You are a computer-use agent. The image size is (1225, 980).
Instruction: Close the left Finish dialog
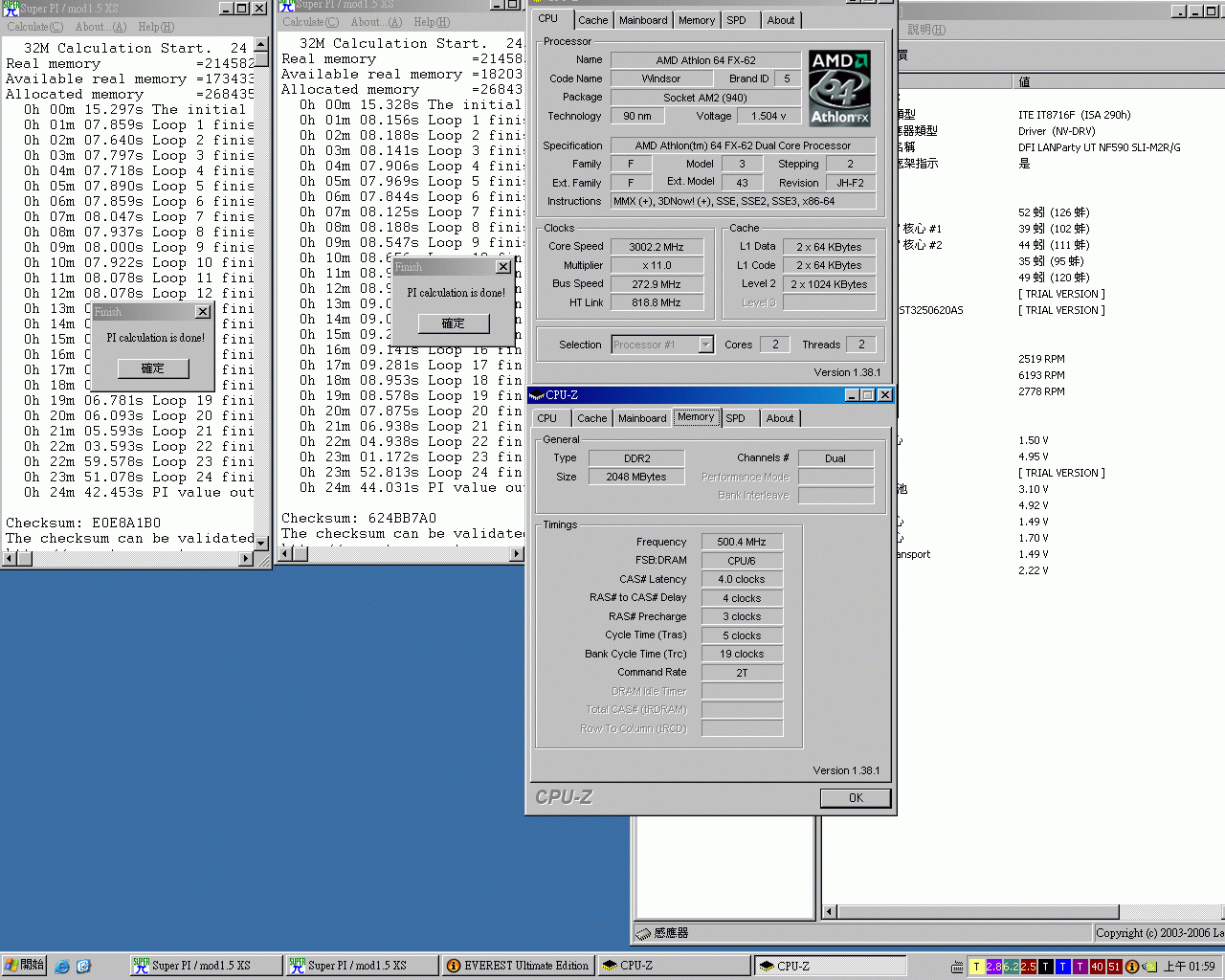click(203, 312)
